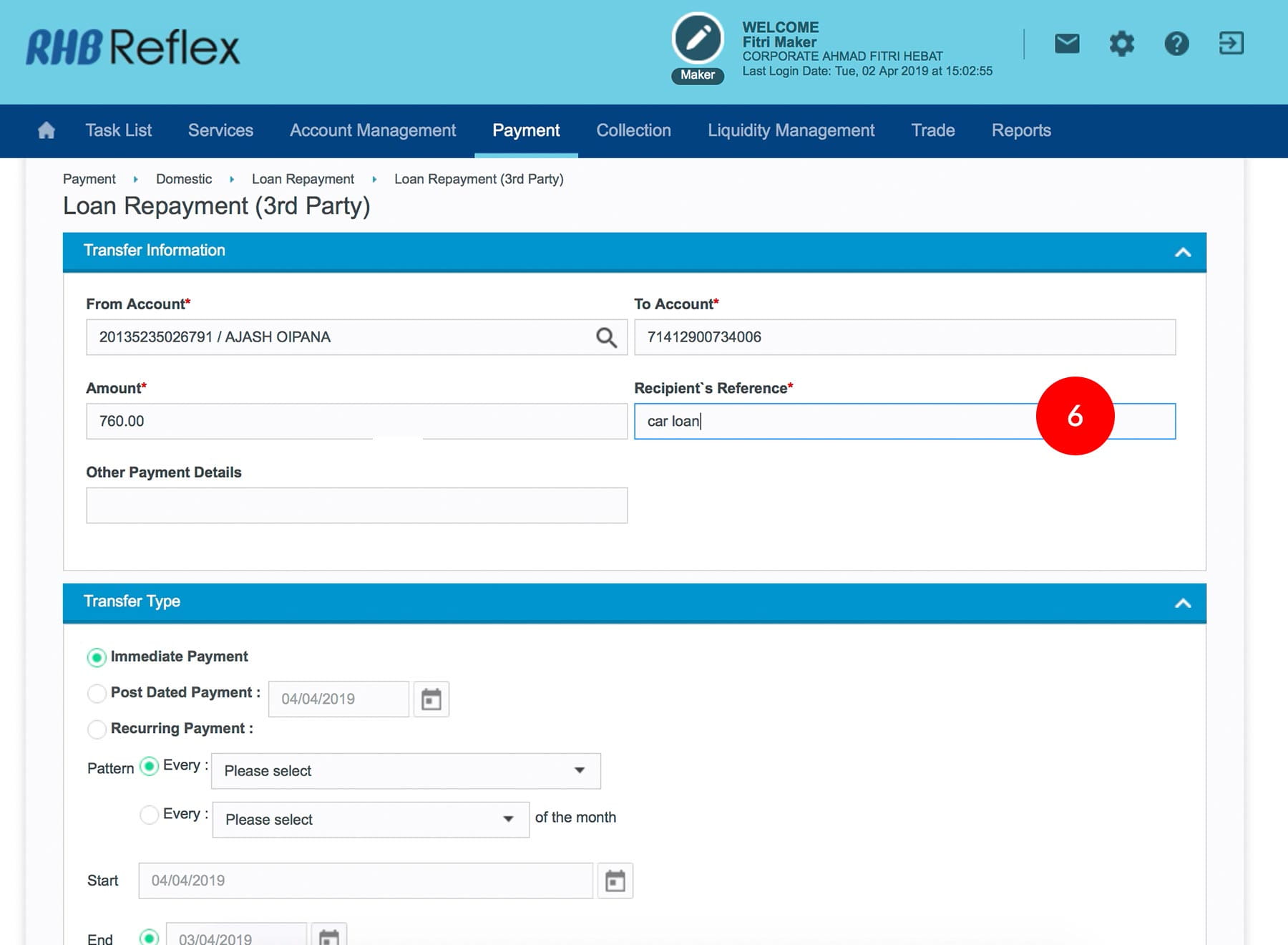Open calendar picker for Post Dated Payment
1288x945 pixels.
coord(431,699)
